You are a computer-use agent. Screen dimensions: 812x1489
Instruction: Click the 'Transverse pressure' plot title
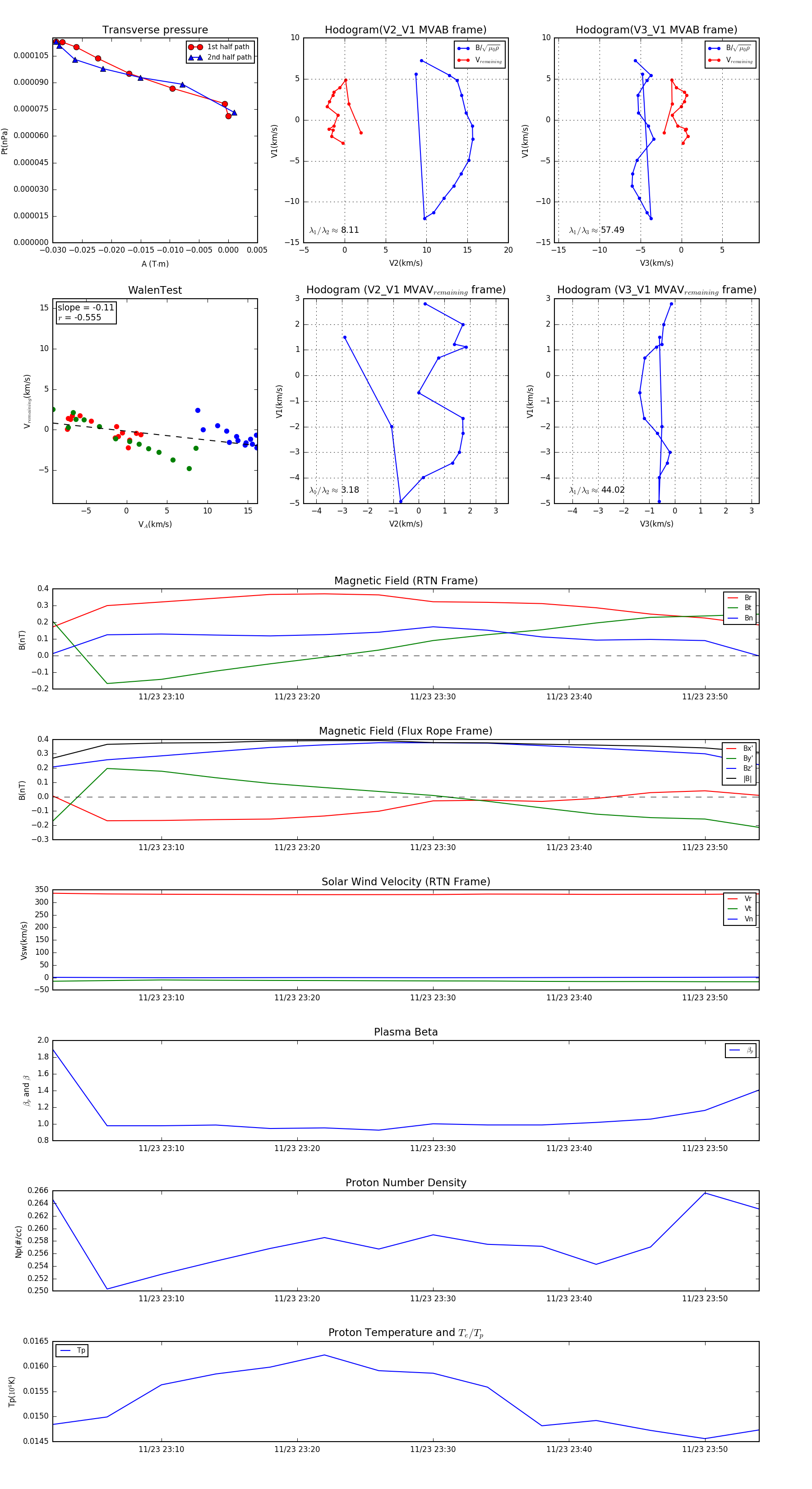[155, 30]
